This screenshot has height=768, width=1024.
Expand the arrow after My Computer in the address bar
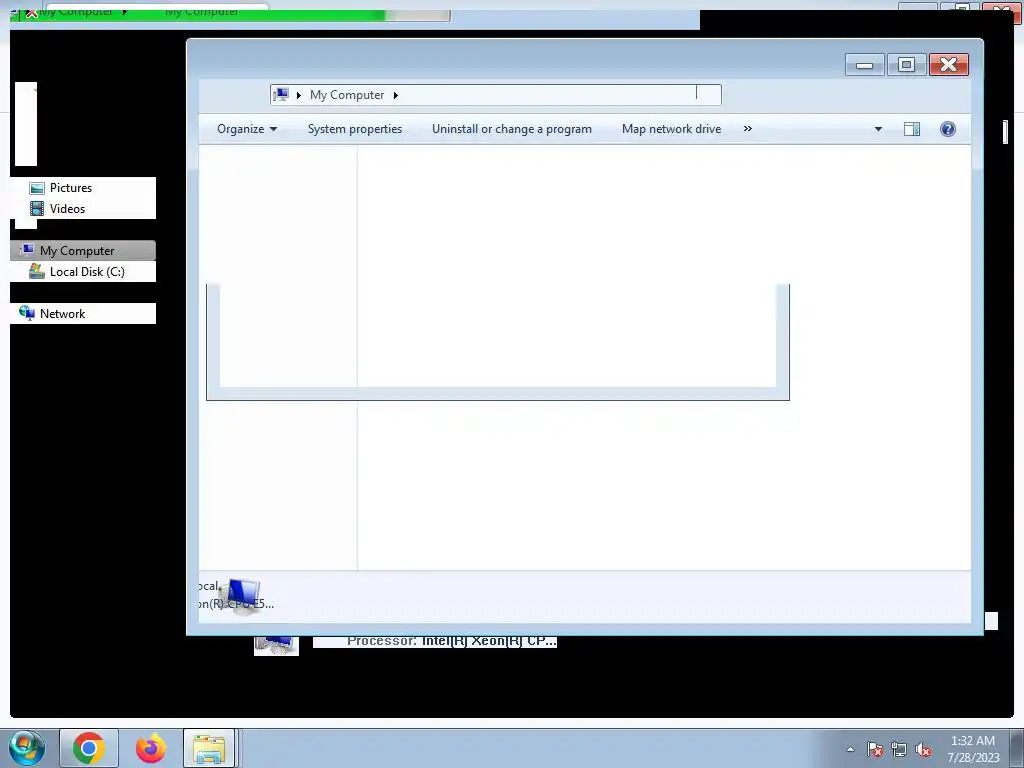396,95
